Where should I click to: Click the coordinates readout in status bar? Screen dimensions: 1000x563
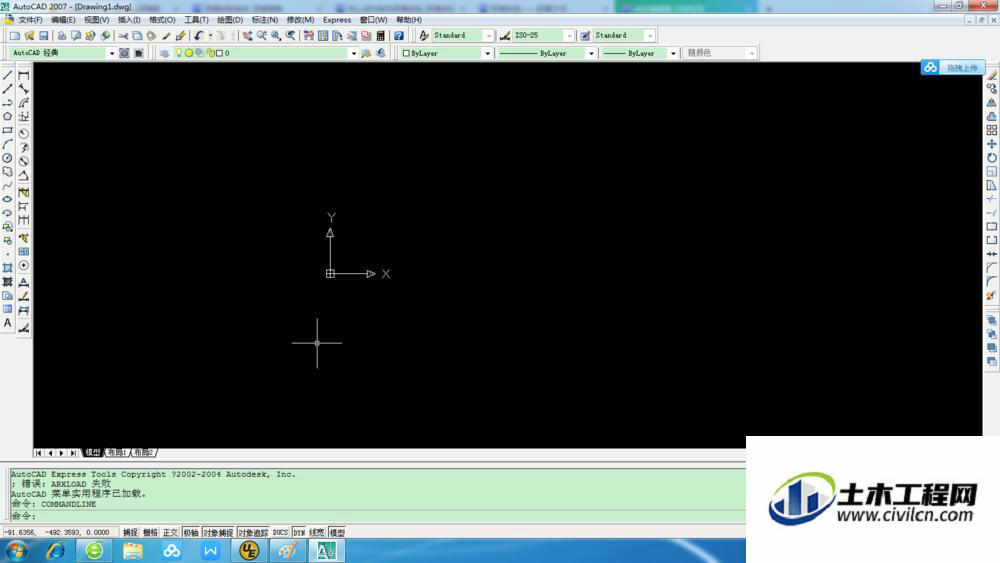(x=61, y=532)
